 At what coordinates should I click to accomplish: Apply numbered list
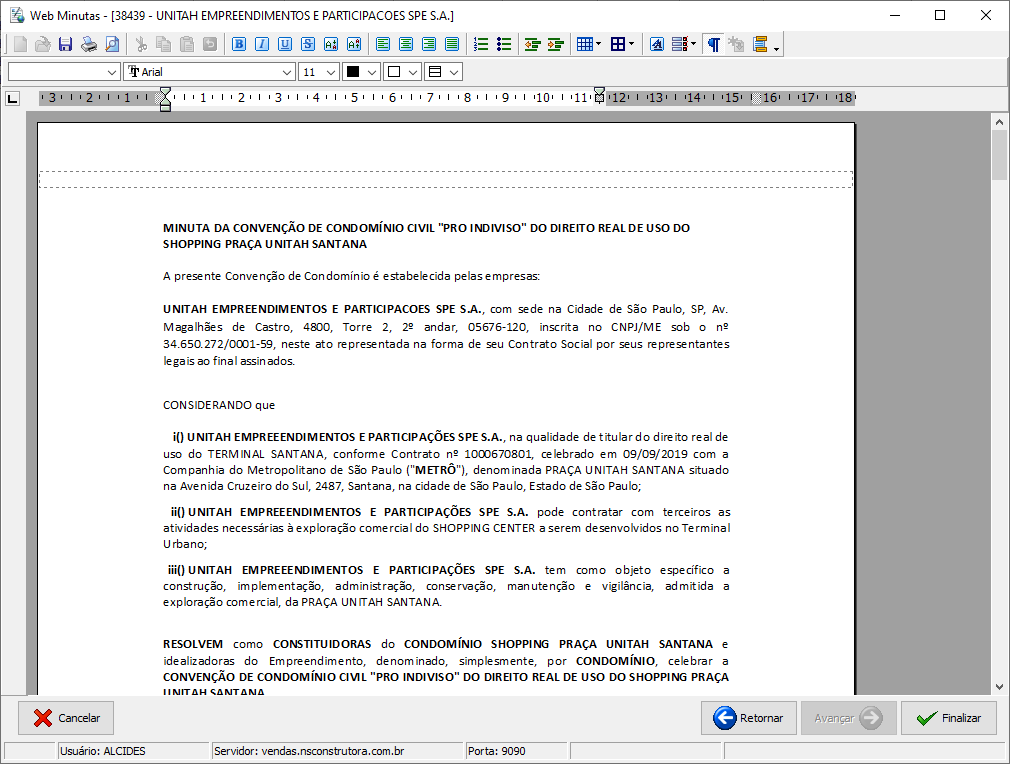coord(481,44)
